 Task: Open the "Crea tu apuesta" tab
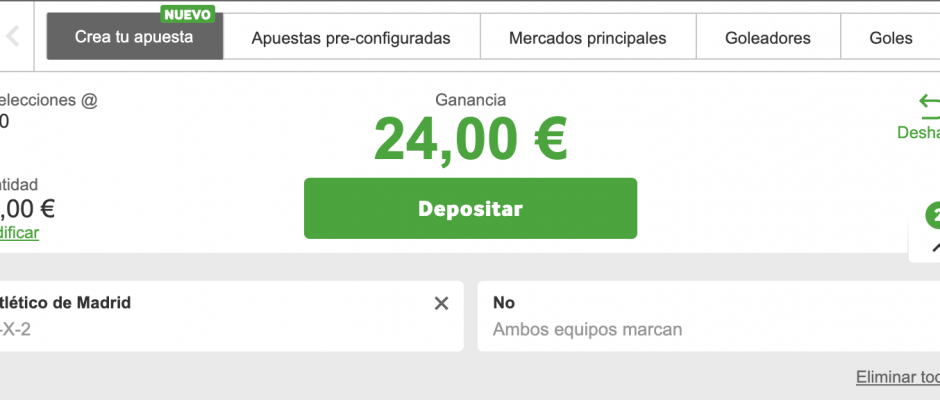point(134,38)
